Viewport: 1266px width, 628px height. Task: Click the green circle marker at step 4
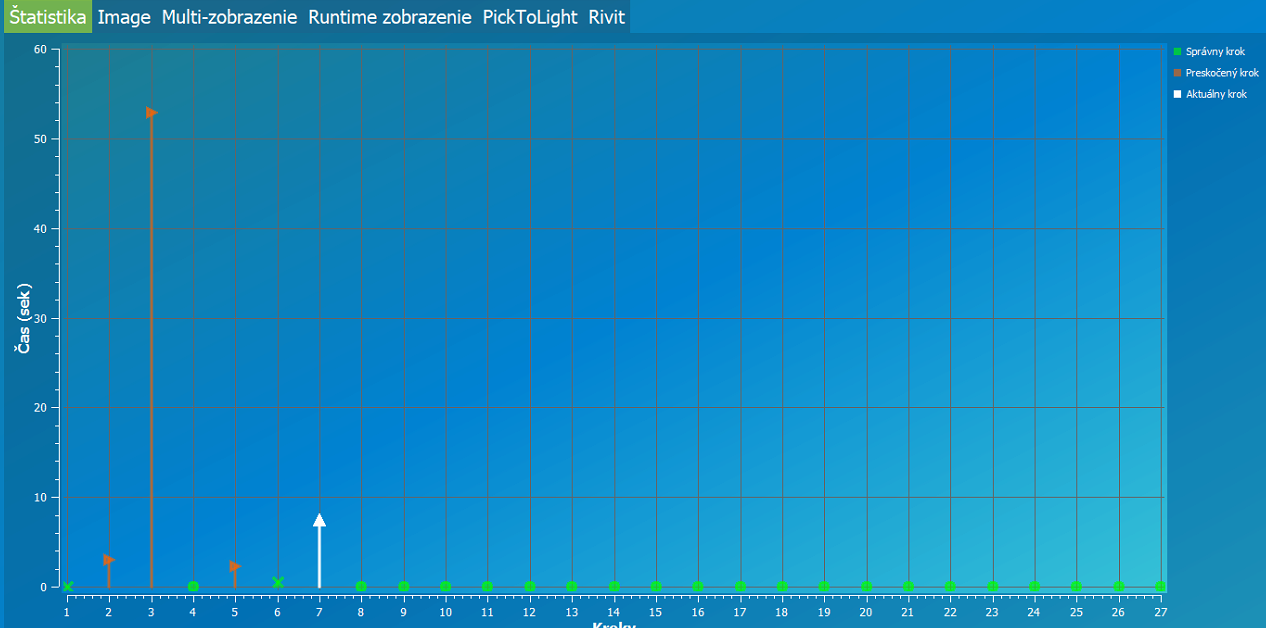pos(193,587)
